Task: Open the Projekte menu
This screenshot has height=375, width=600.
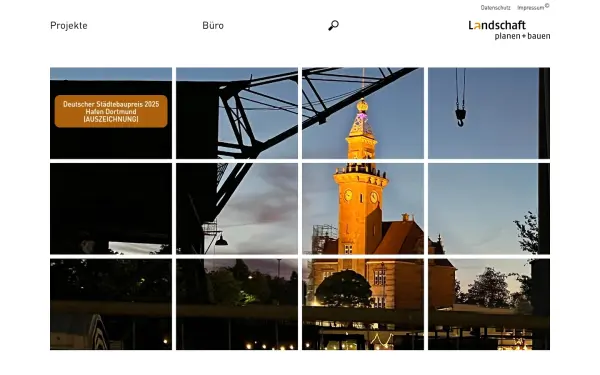Action: pos(69,26)
